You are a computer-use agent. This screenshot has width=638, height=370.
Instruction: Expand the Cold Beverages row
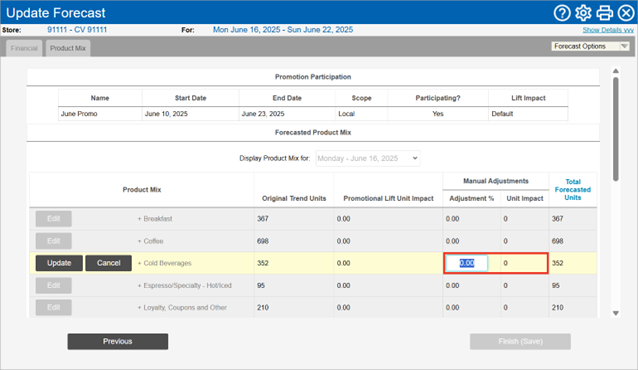click(139, 263)
